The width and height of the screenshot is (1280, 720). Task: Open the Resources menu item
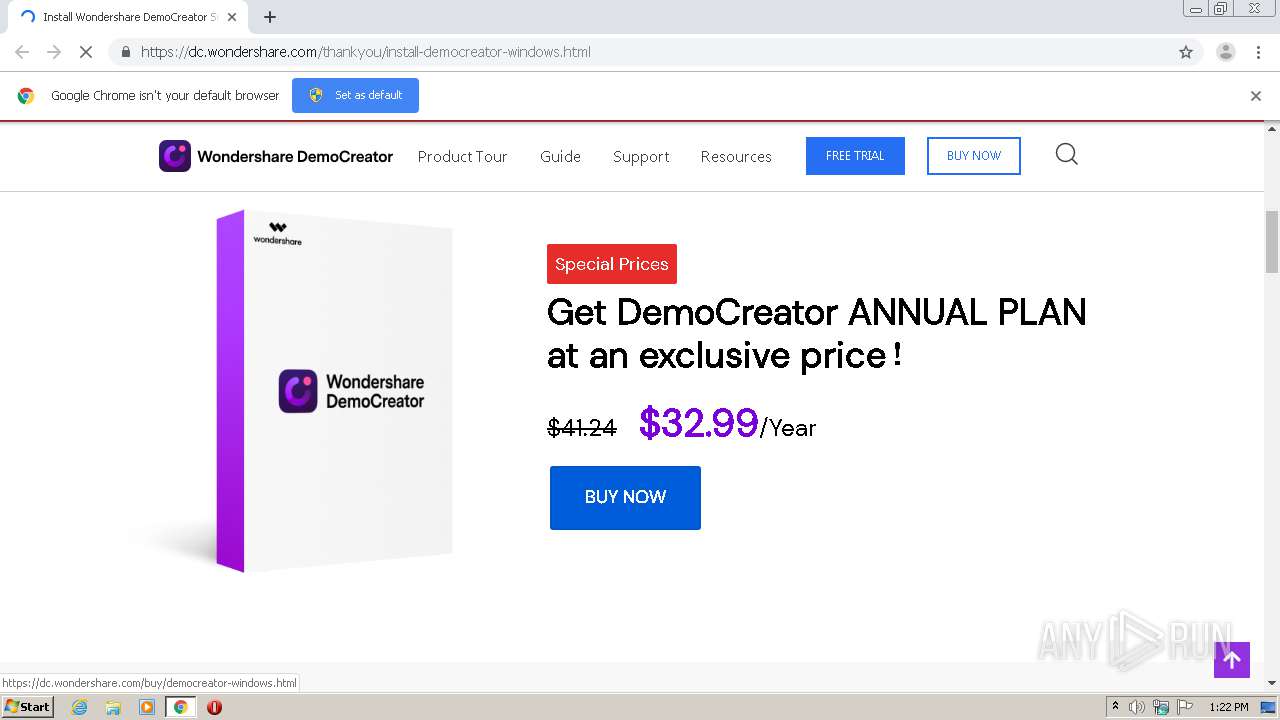click(x=736, y=157)
